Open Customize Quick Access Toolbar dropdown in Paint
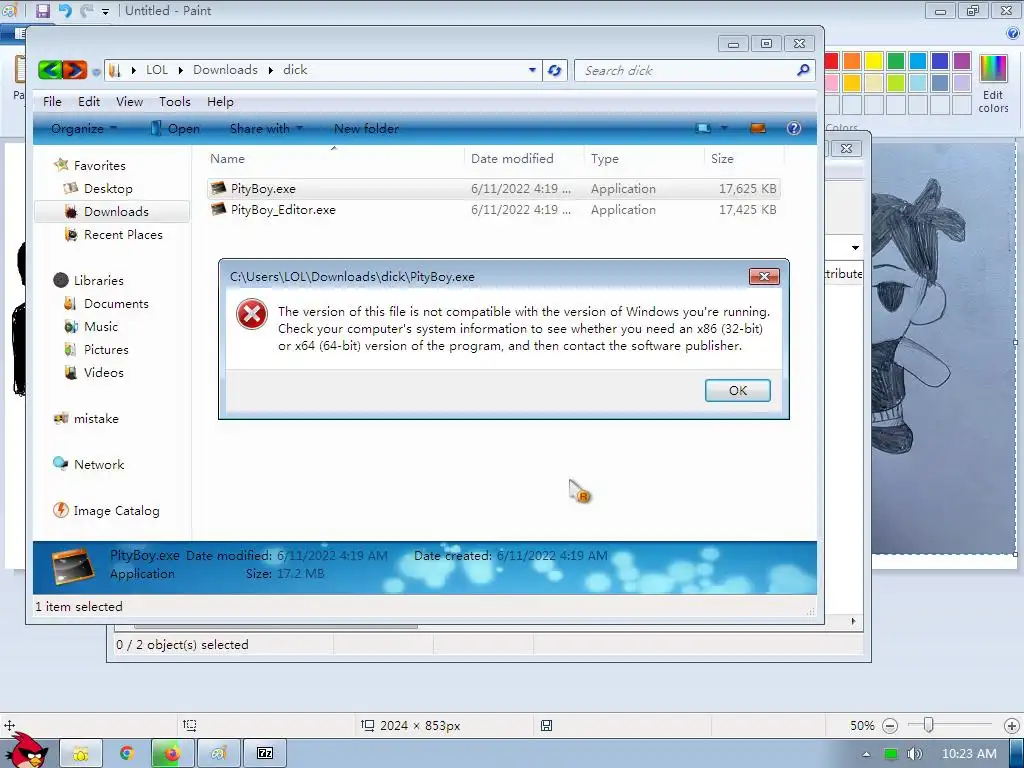This screenshot has height=768, width=1024. point(105,11)
